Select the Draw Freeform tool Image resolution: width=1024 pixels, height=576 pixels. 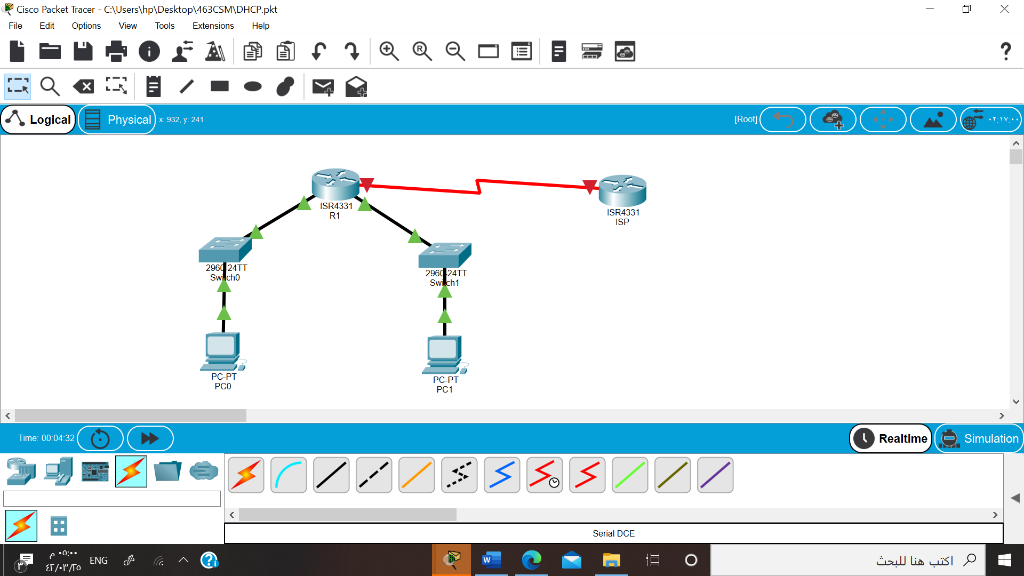[x=285, y=86]
